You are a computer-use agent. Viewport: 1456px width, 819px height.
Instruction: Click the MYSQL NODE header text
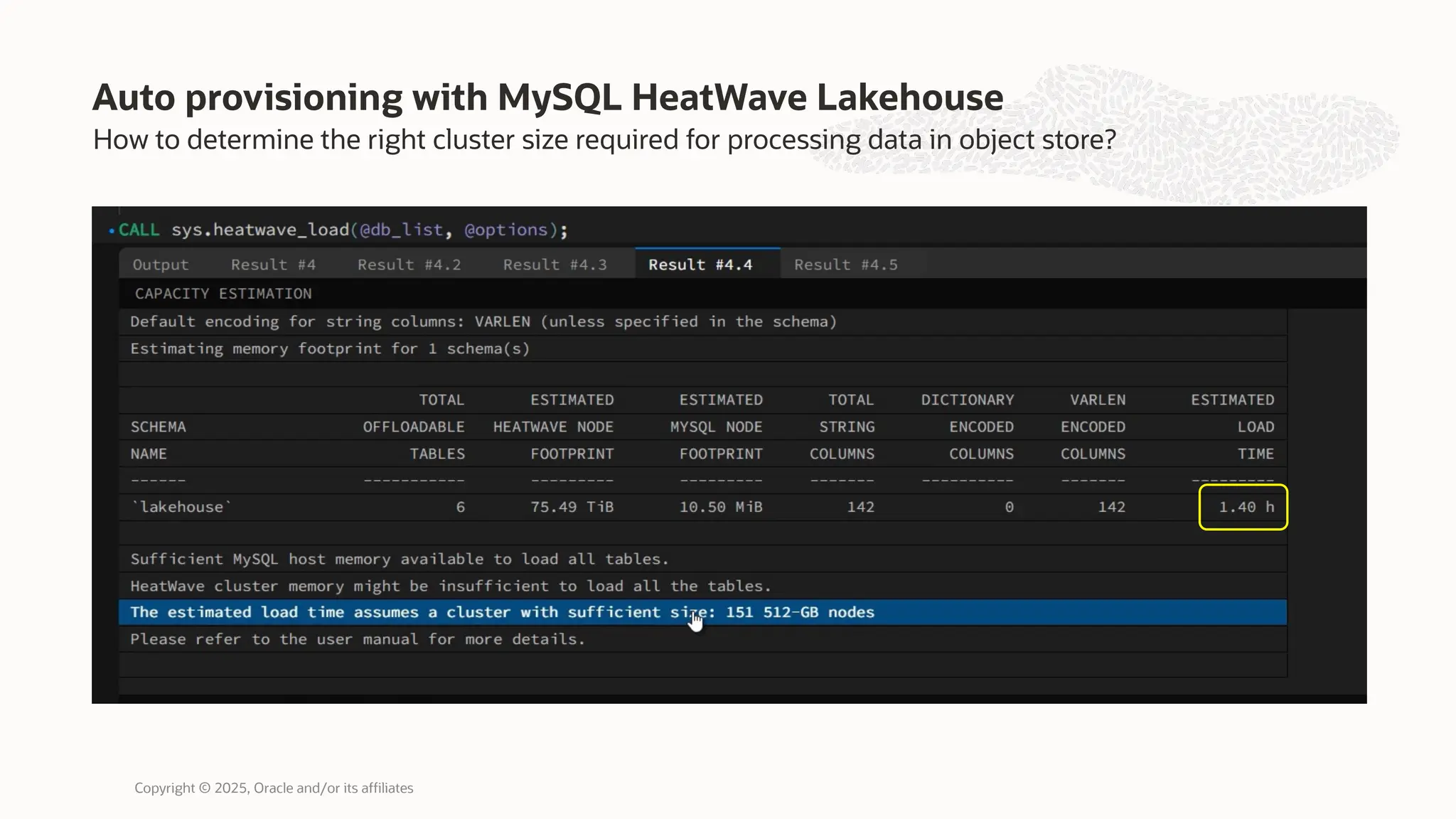coord(717,427)
